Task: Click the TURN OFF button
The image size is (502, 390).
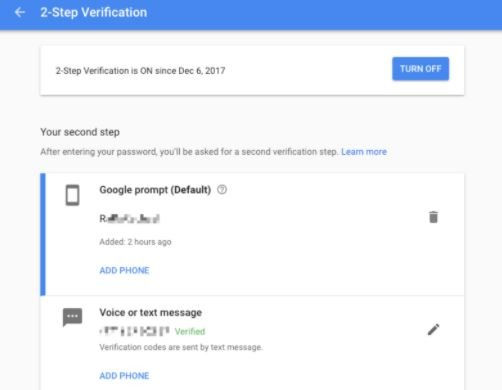Action: pos(420,69)
